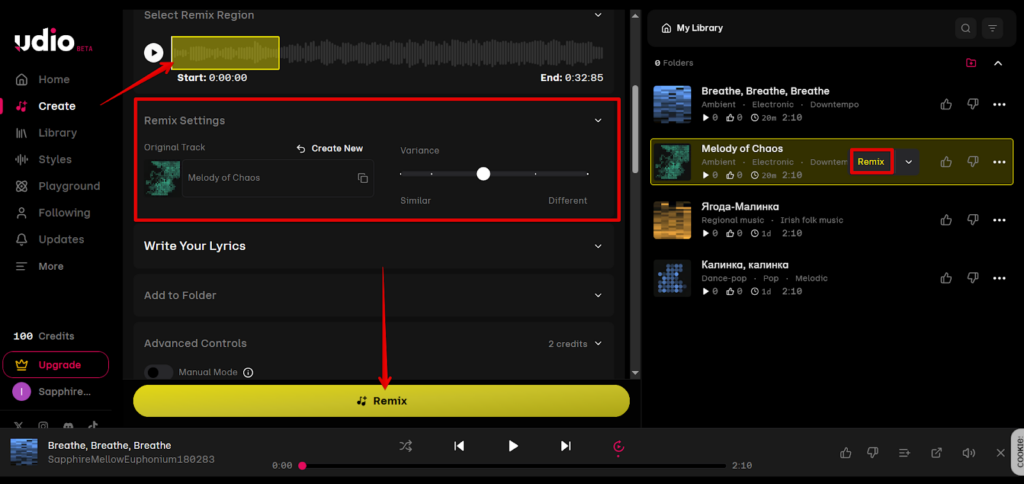
Task: Open library filter options
Action: (993, 28)
